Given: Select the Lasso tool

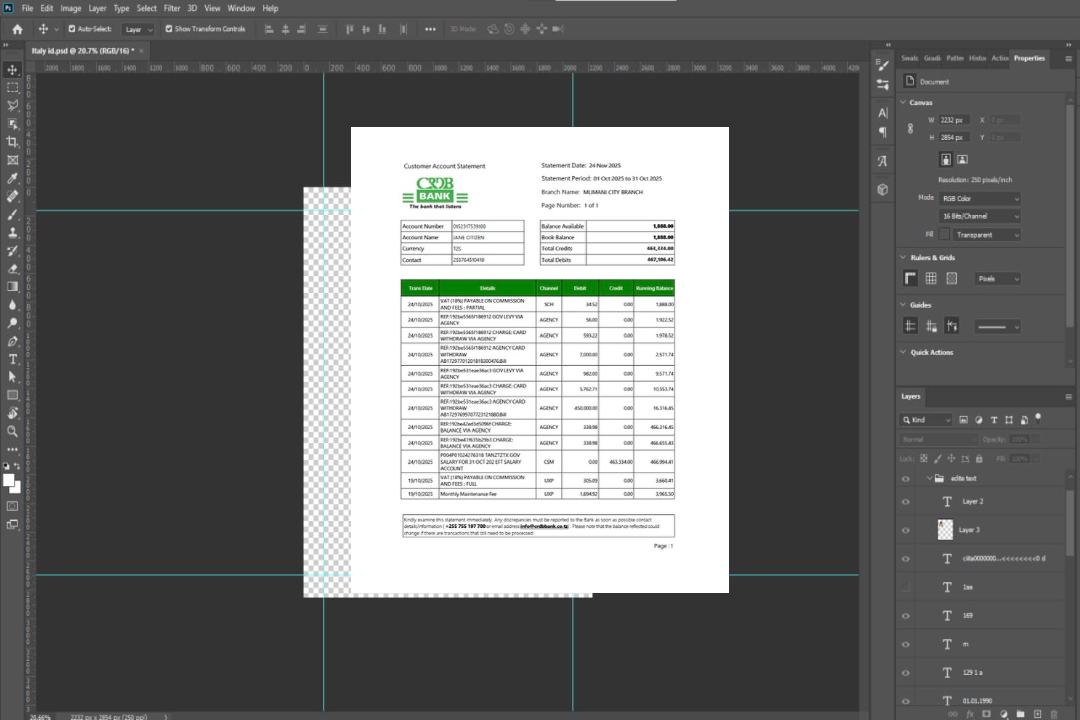Looking at the screenshot, I should click(x=12, y=105).
